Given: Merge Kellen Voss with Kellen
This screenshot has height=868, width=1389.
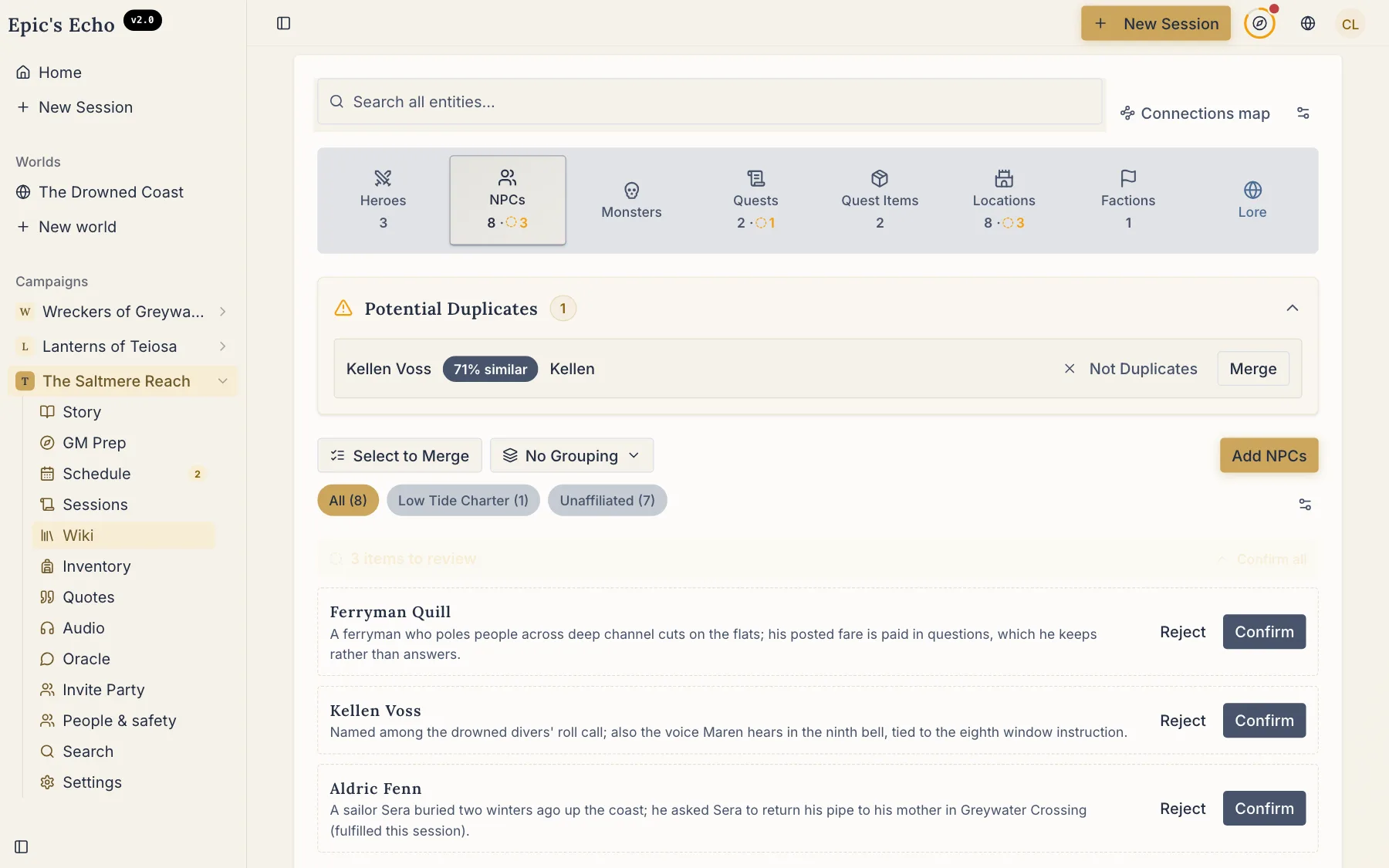Looking at the screenshot, I should pyautogui.click(x=1253, y=369).
